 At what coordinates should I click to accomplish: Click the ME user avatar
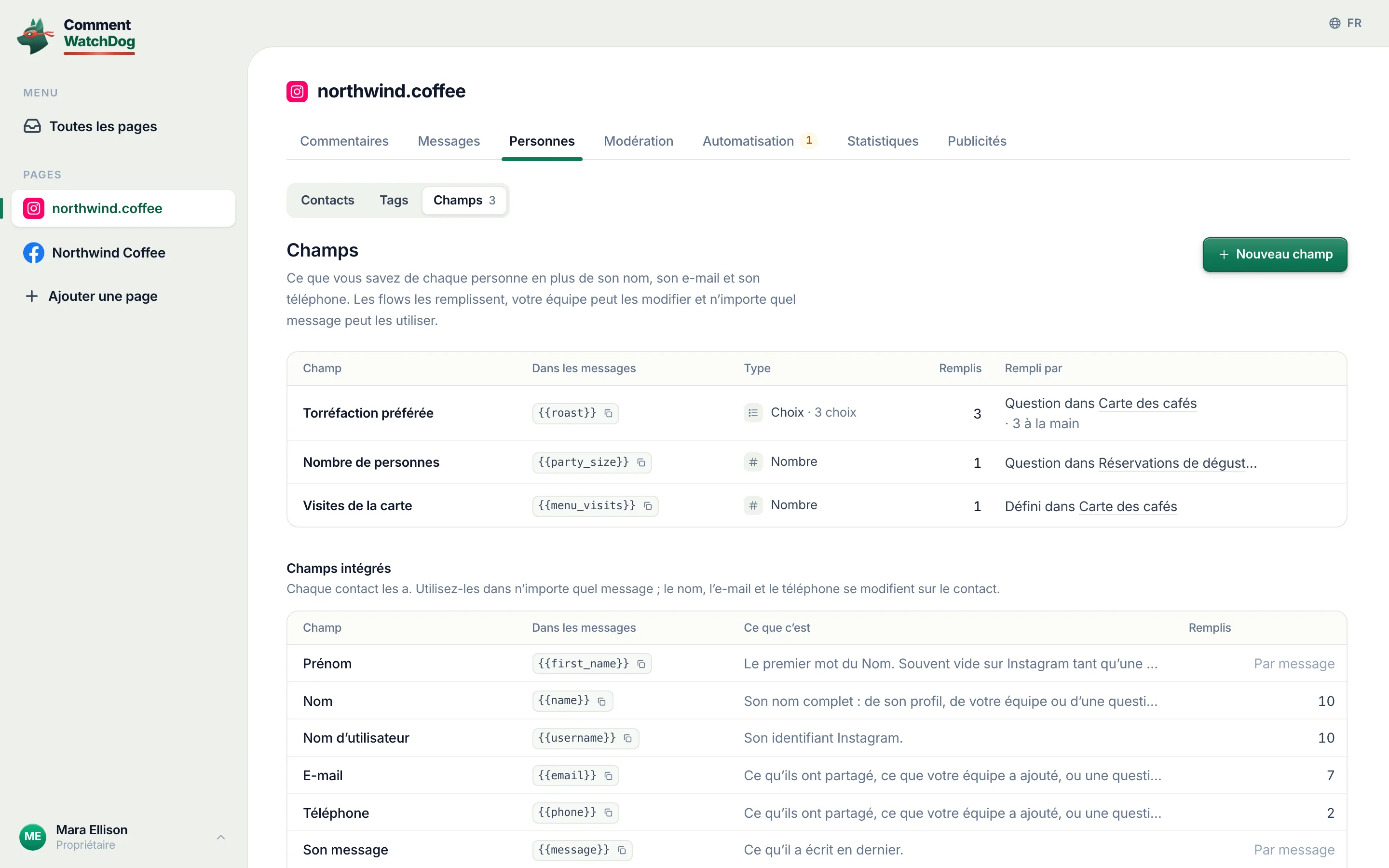[x=33, y=837]
